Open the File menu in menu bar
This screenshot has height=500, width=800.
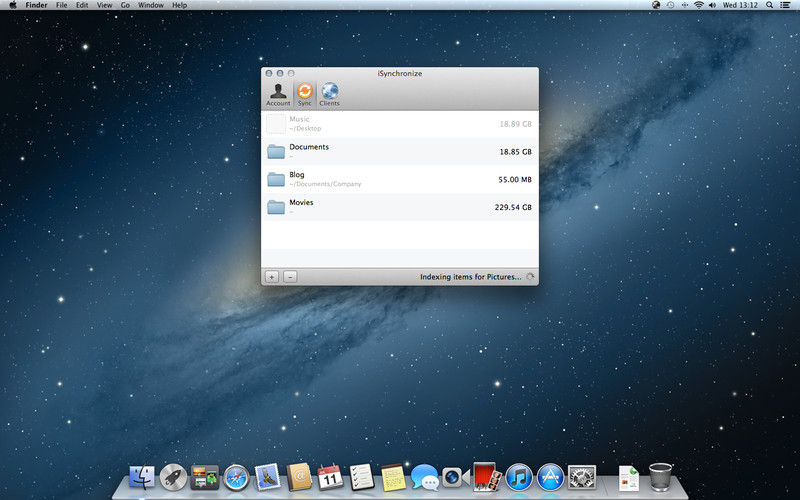tap(62, 5)
